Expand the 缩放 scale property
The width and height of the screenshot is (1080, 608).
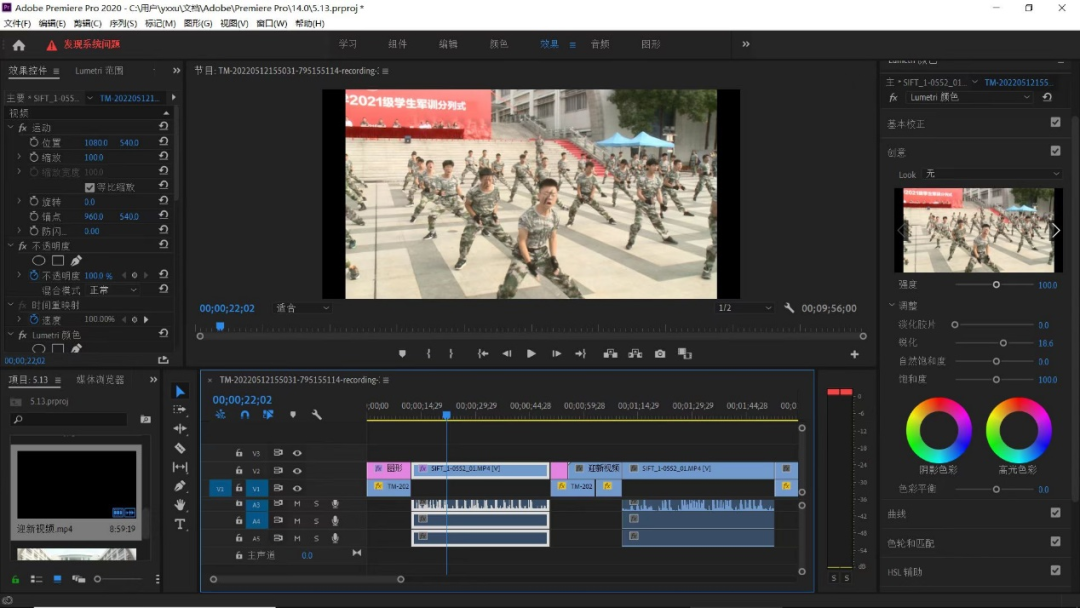(19, 158)
